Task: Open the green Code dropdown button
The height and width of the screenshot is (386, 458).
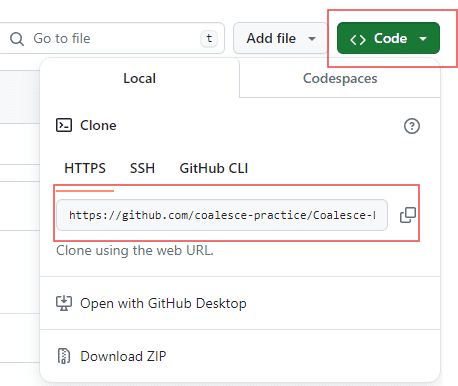Action: click(388, 38)
